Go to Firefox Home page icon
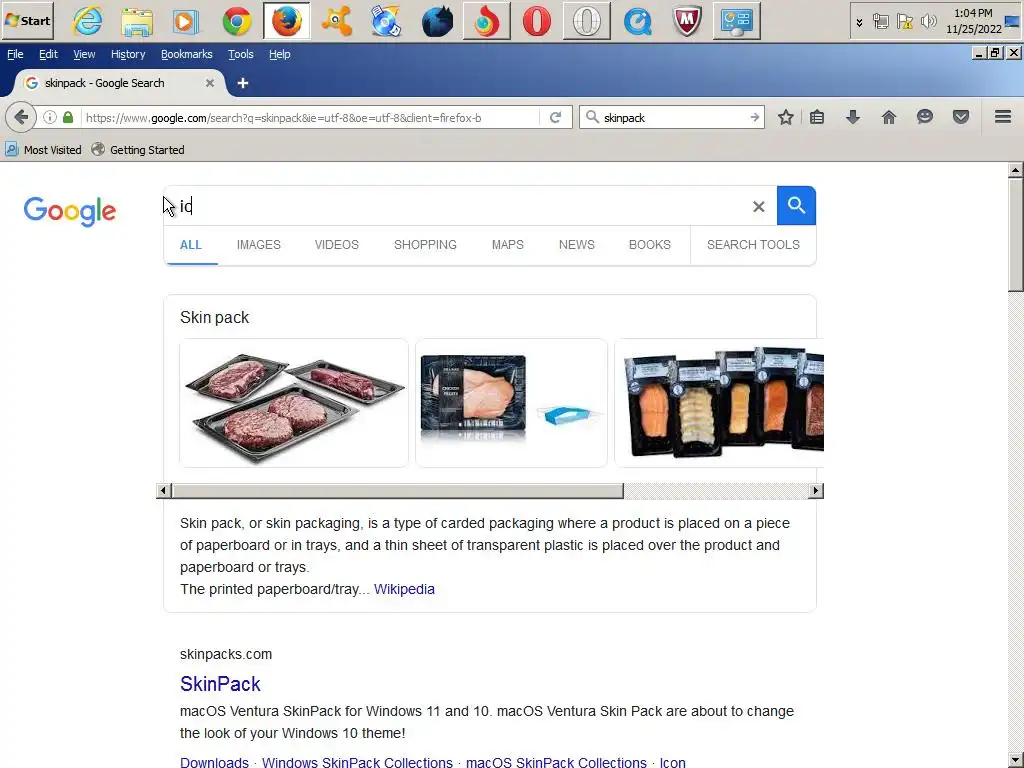The image size is (1024, 768). click(889, 118)
